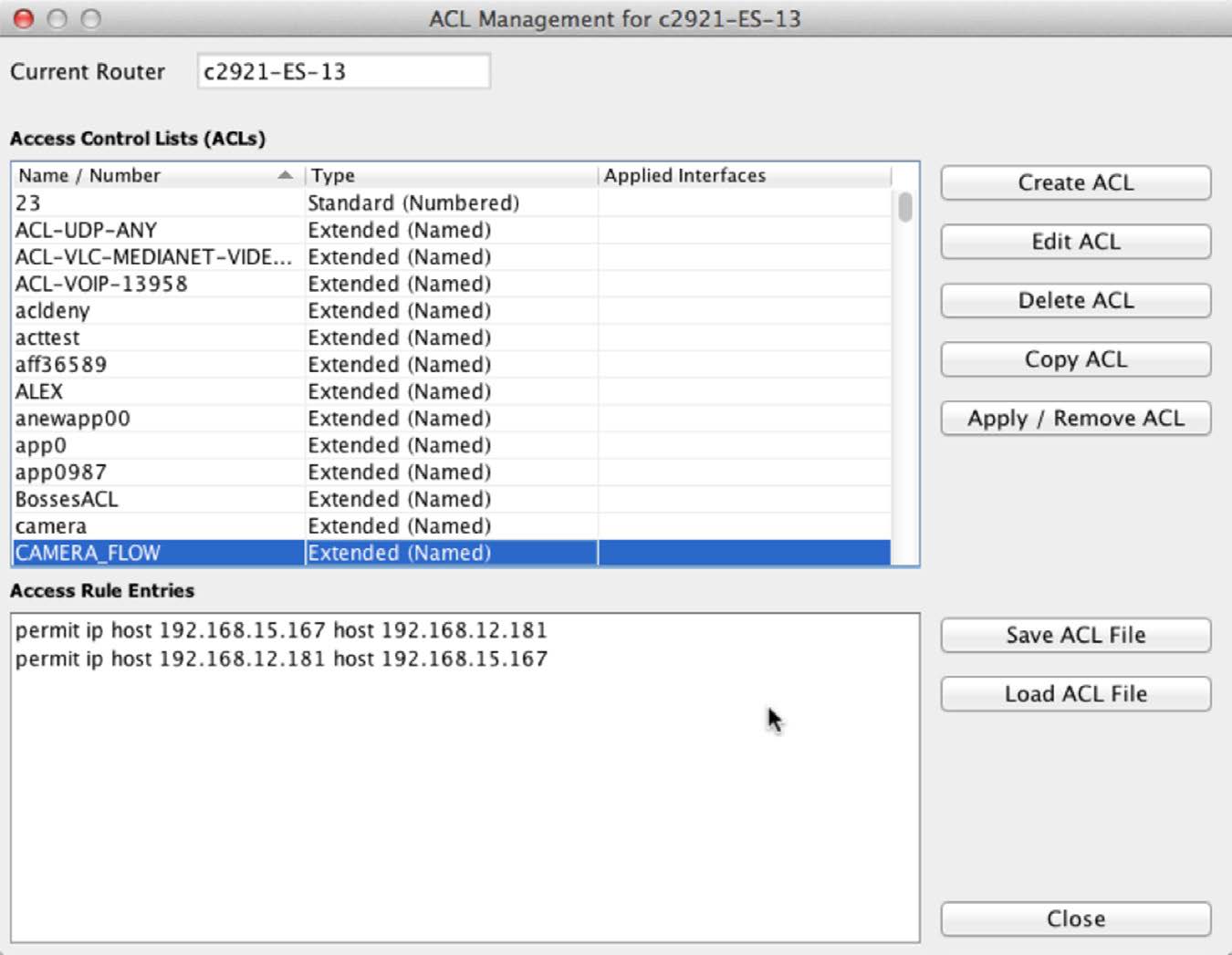Viewport: 1232px width, 955px height.
Task: Select the first permit ip rule entry
Action: coord(281,630)
